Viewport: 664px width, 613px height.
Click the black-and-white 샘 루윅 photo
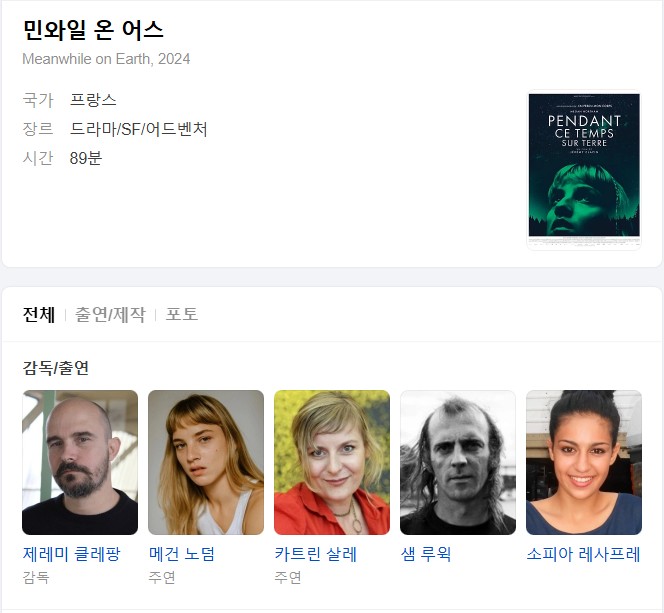pyautogui.click(x=458, y=462)
